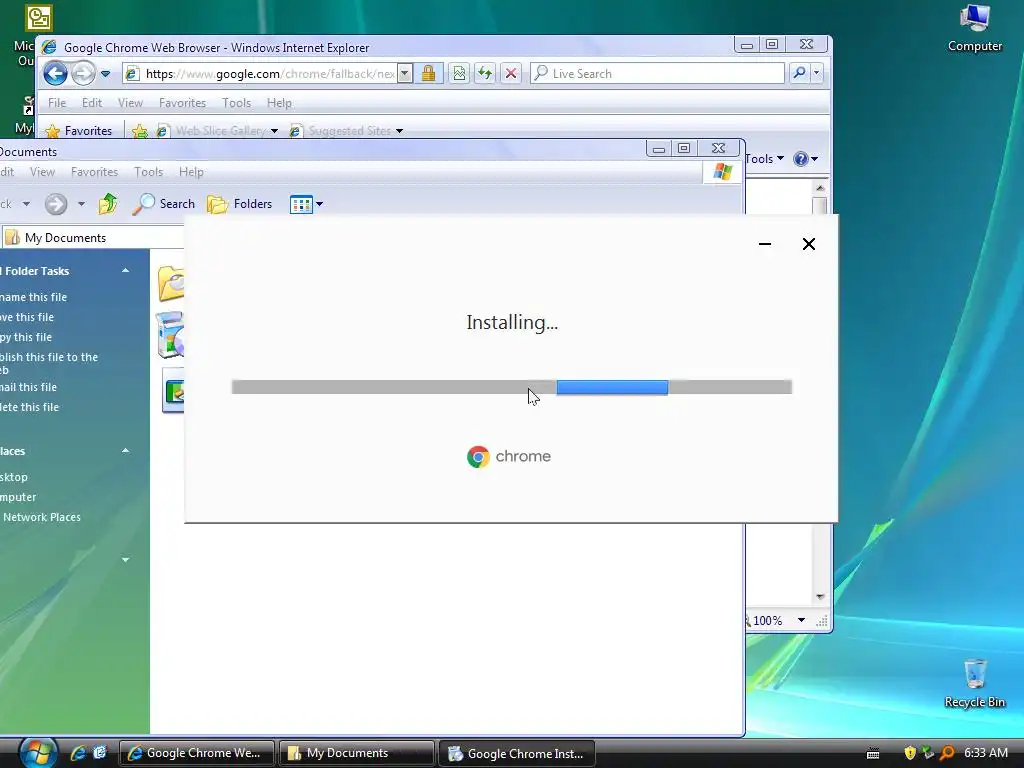Close the Chrome installer dialog
1024x768 pixels.
(808, 244)
